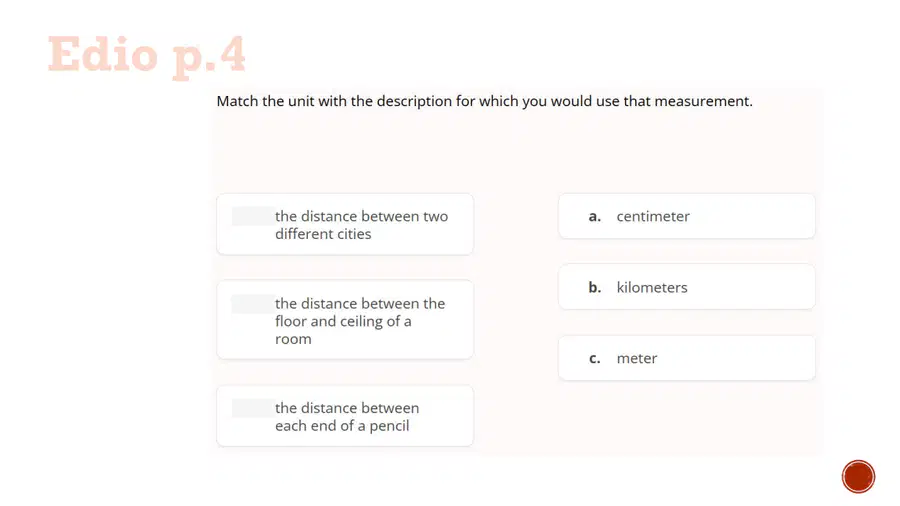Select the word 'centimeter'
This screenshot has height=506, width=900.
(653, 217)
